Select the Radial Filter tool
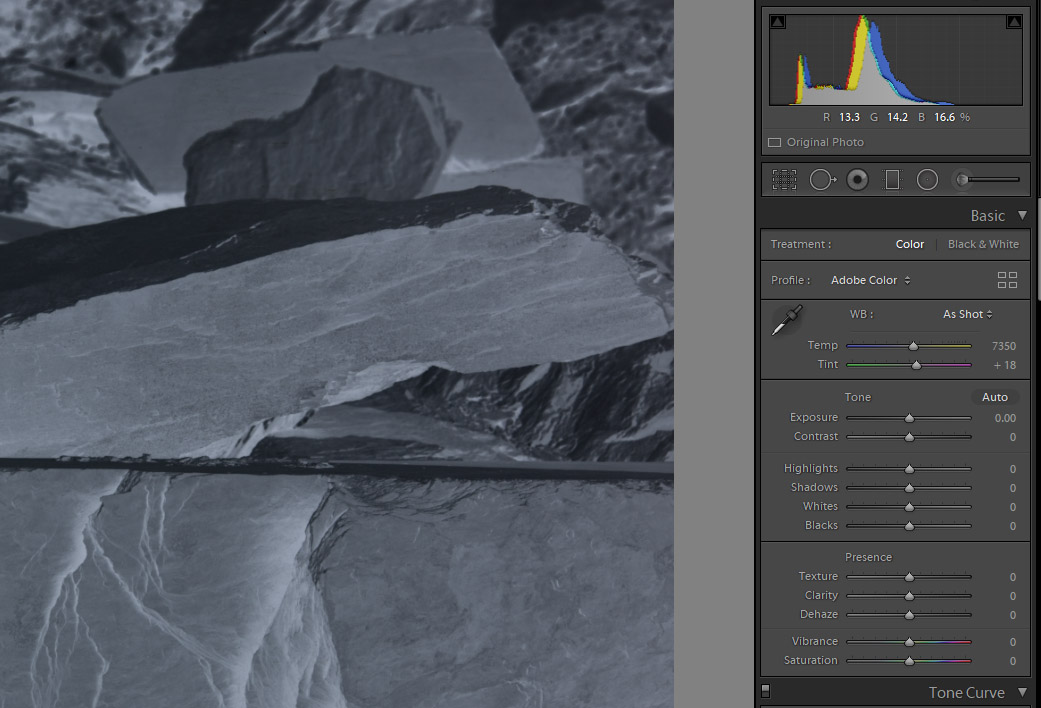Image resolution: width=1041 pixels, height=708 pixels. 927,180
